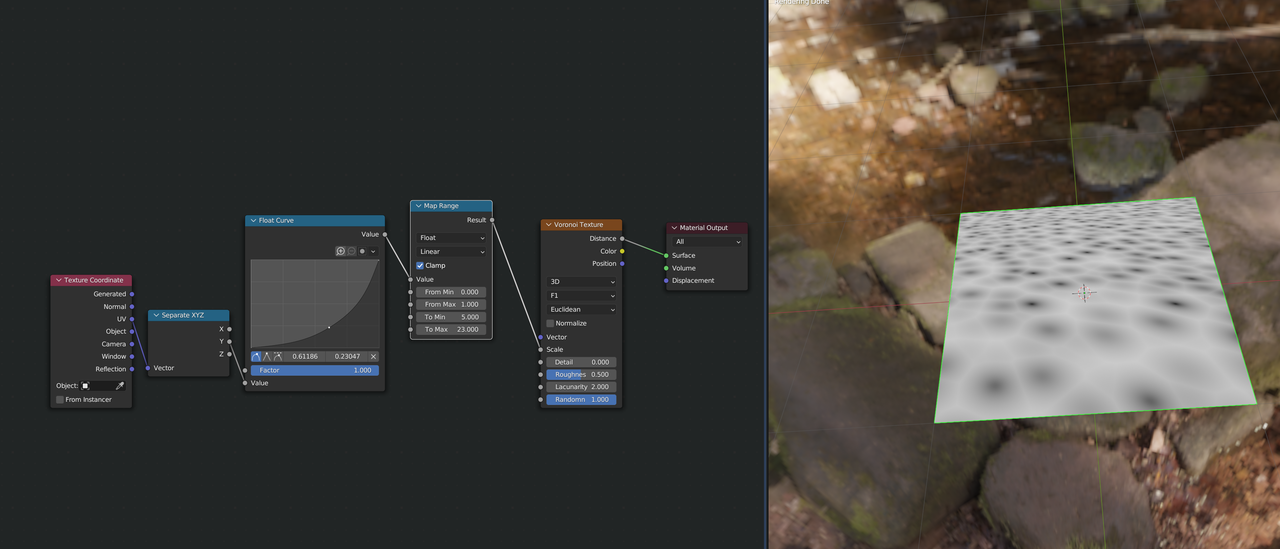Click the curve point Y field 0.23047

pyautogui.click(x=347, y=356)
